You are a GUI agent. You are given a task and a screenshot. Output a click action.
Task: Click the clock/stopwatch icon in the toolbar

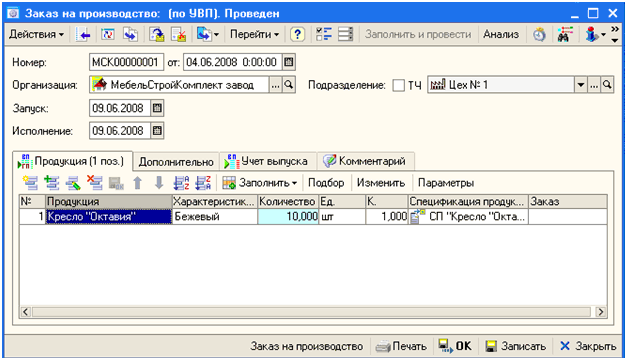click(539, 35)
